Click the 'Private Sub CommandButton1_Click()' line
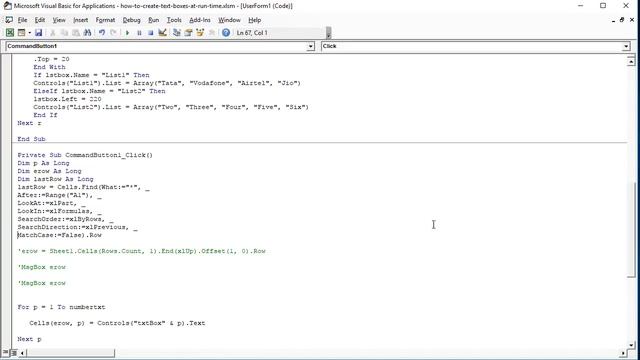This screenshot has height=360, width=640. [85, 155]
